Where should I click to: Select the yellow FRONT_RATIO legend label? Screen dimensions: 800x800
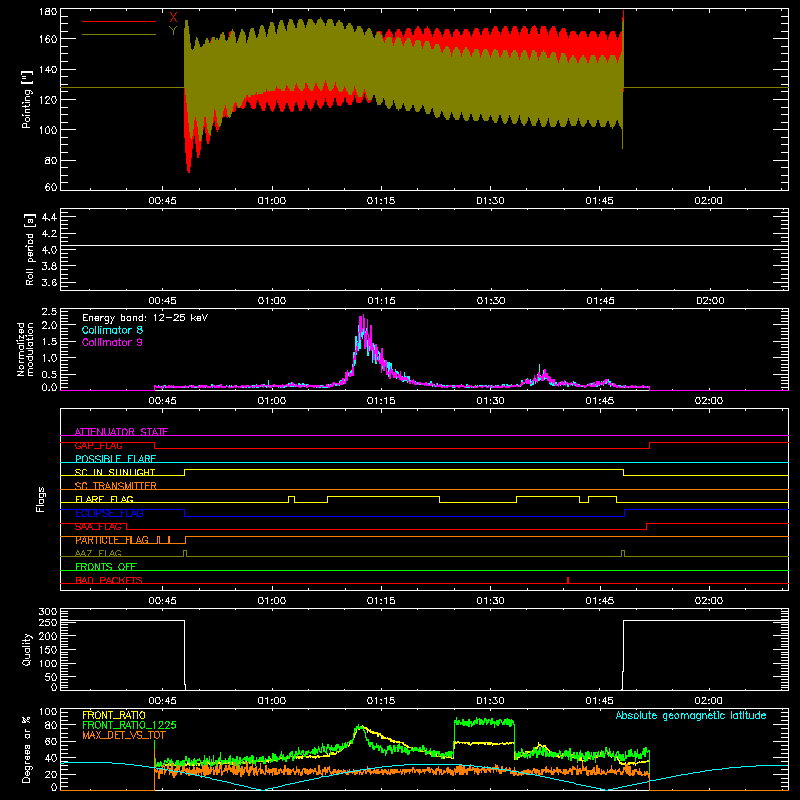pos(114,715)
